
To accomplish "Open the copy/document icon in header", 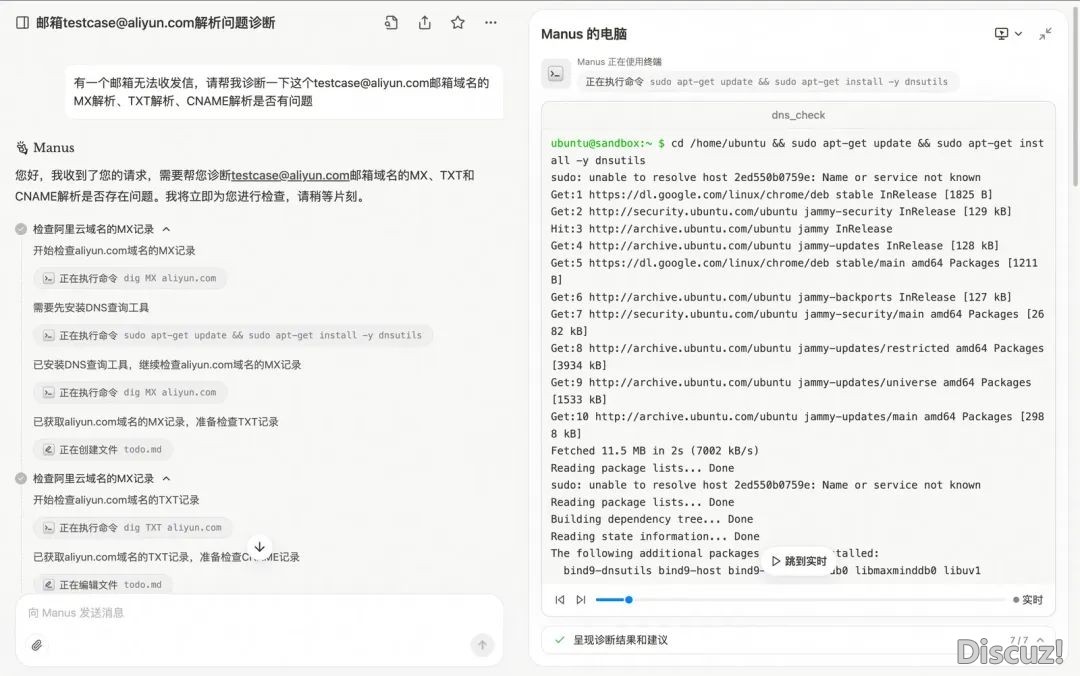I will coord(391,23).
